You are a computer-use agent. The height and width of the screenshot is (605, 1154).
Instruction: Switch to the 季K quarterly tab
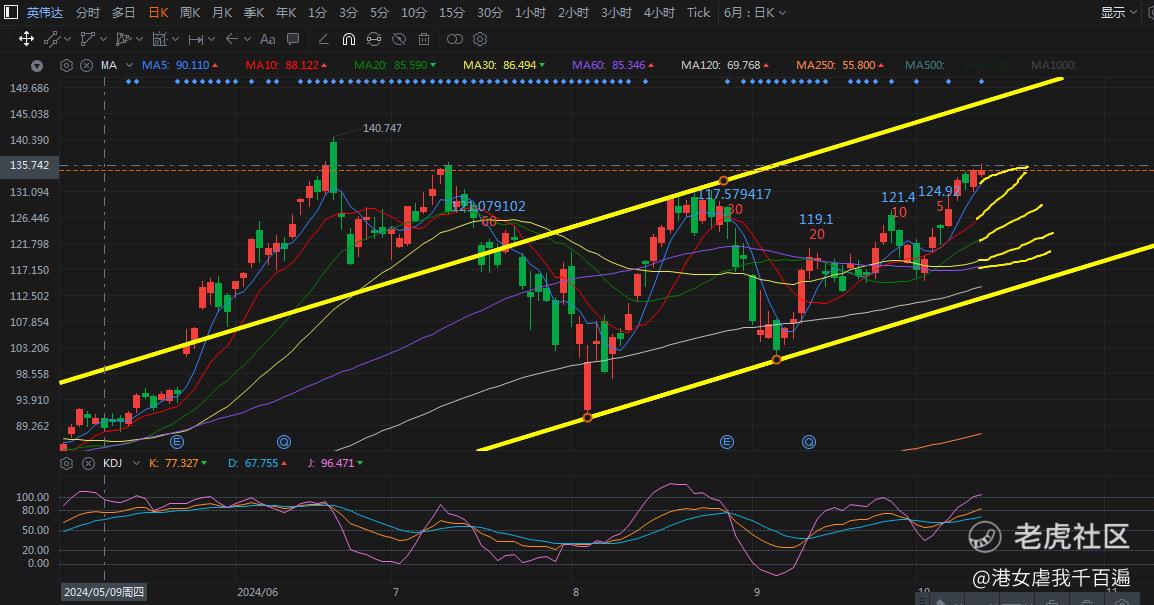254,13
